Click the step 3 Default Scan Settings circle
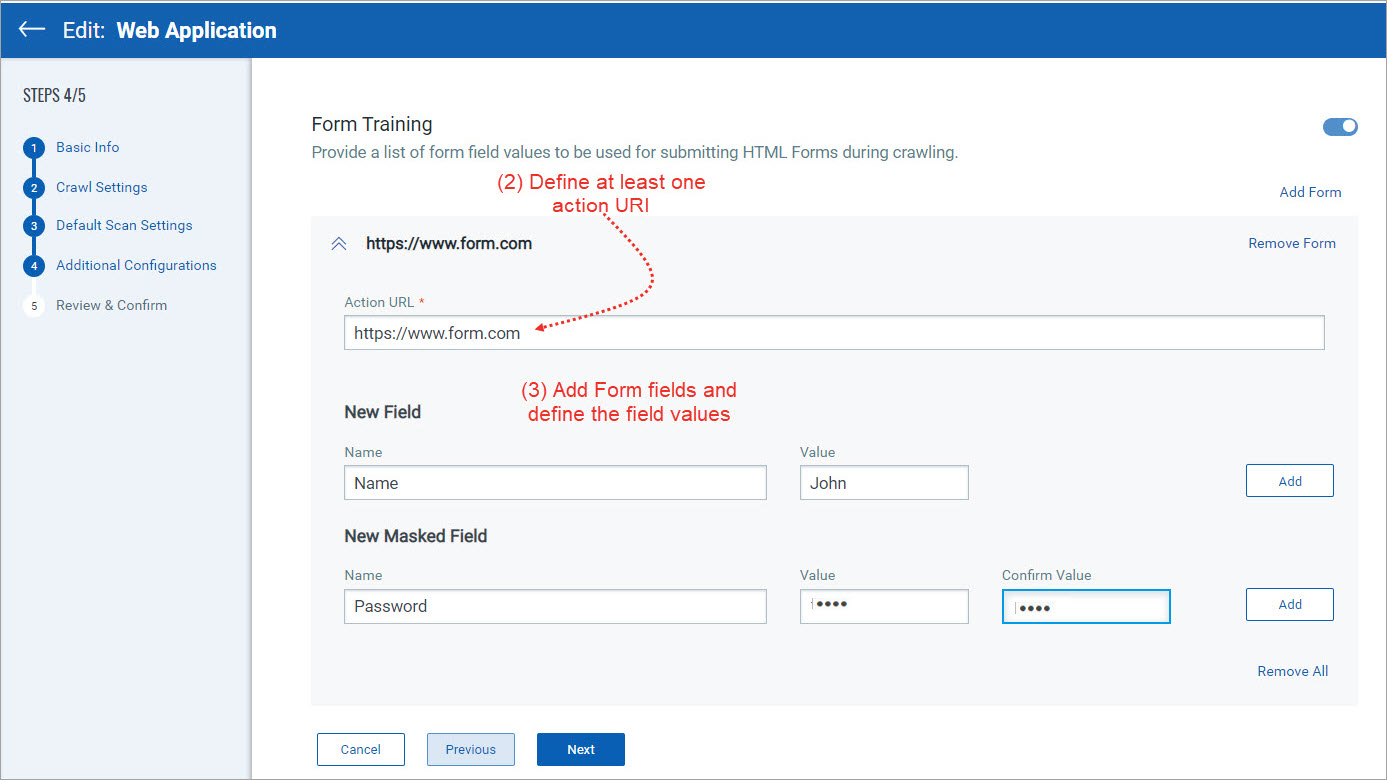 35,225
